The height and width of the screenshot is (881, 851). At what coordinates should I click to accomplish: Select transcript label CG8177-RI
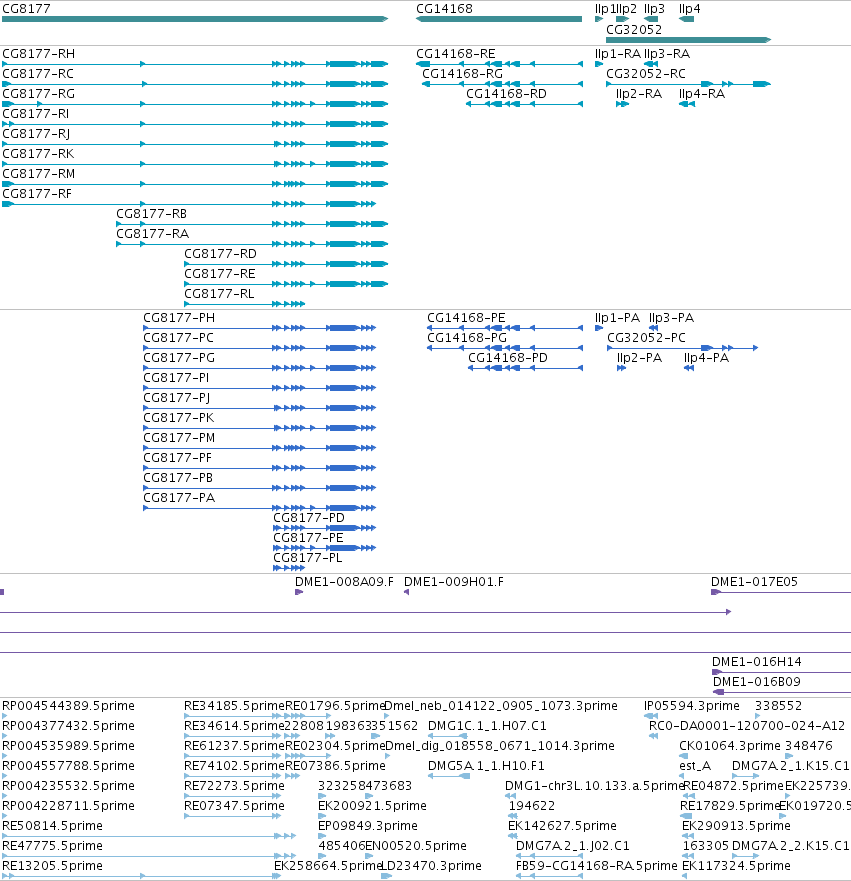pos(36,113)
